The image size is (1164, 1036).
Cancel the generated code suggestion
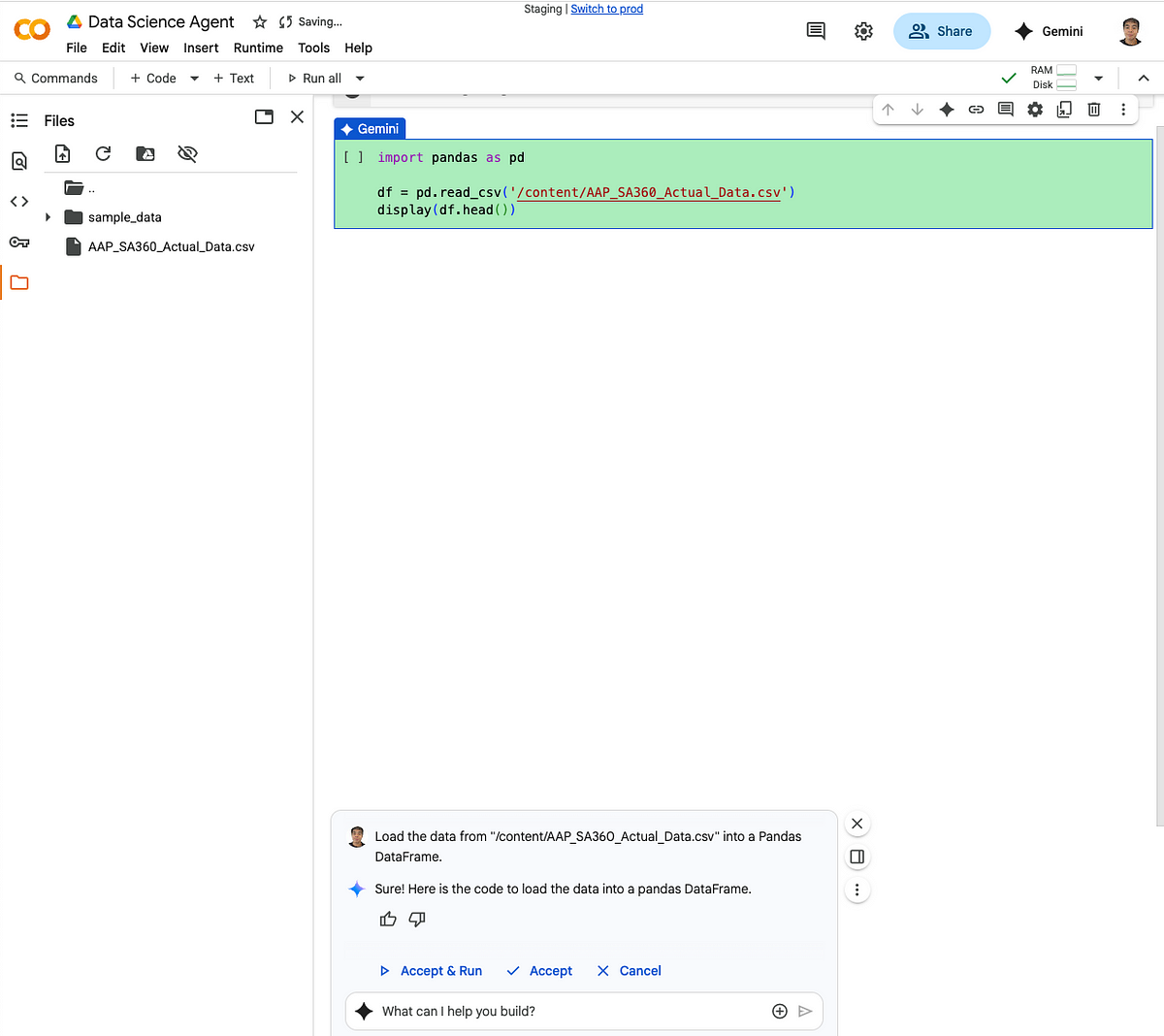click(629, 971)
